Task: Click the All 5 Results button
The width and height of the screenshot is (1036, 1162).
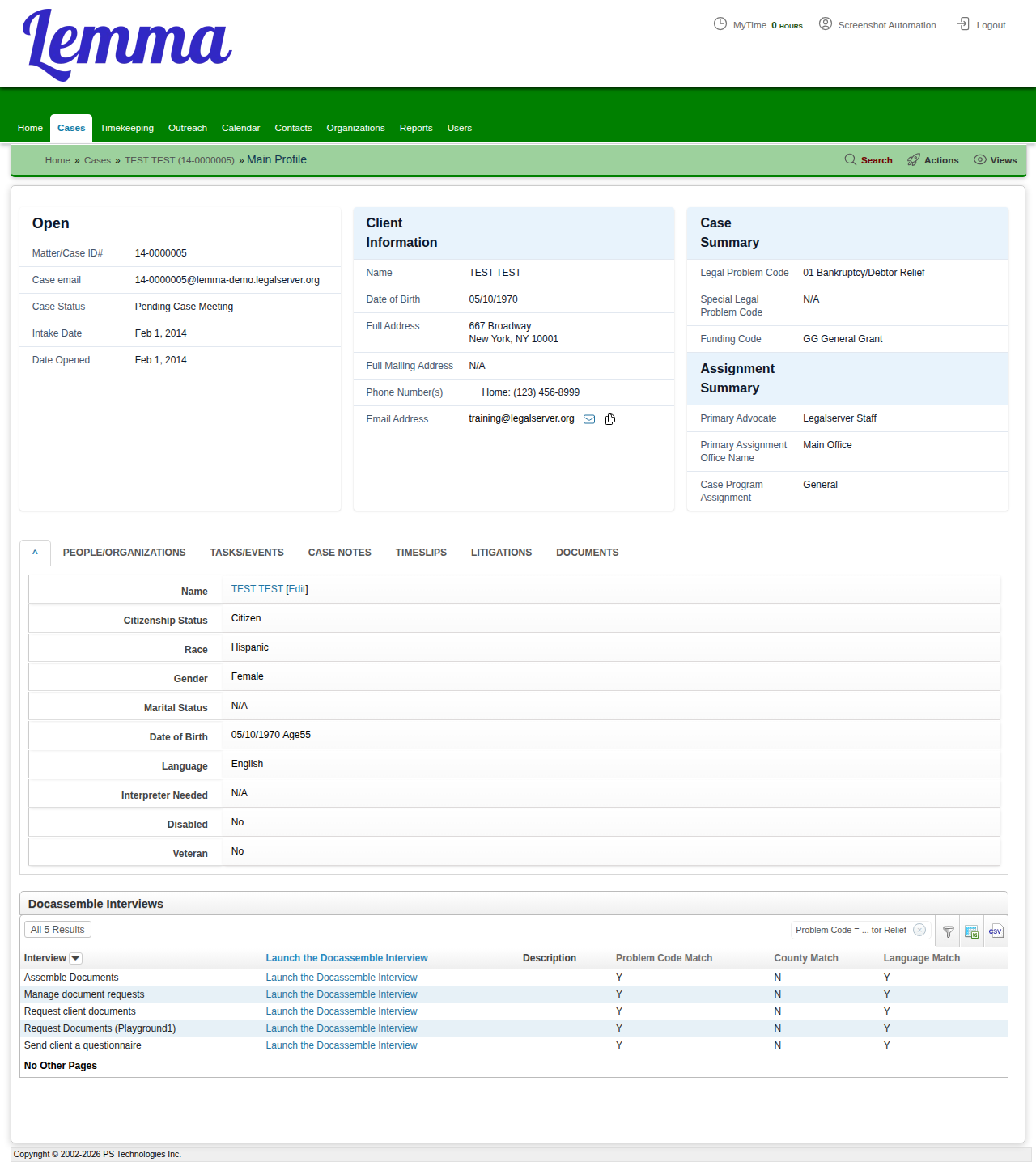Action: (x=57, y=930)
